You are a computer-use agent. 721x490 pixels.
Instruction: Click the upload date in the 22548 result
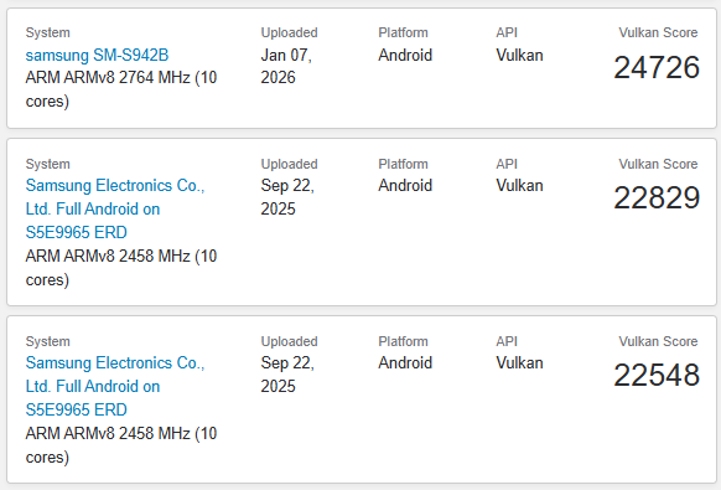coord(286,373)
